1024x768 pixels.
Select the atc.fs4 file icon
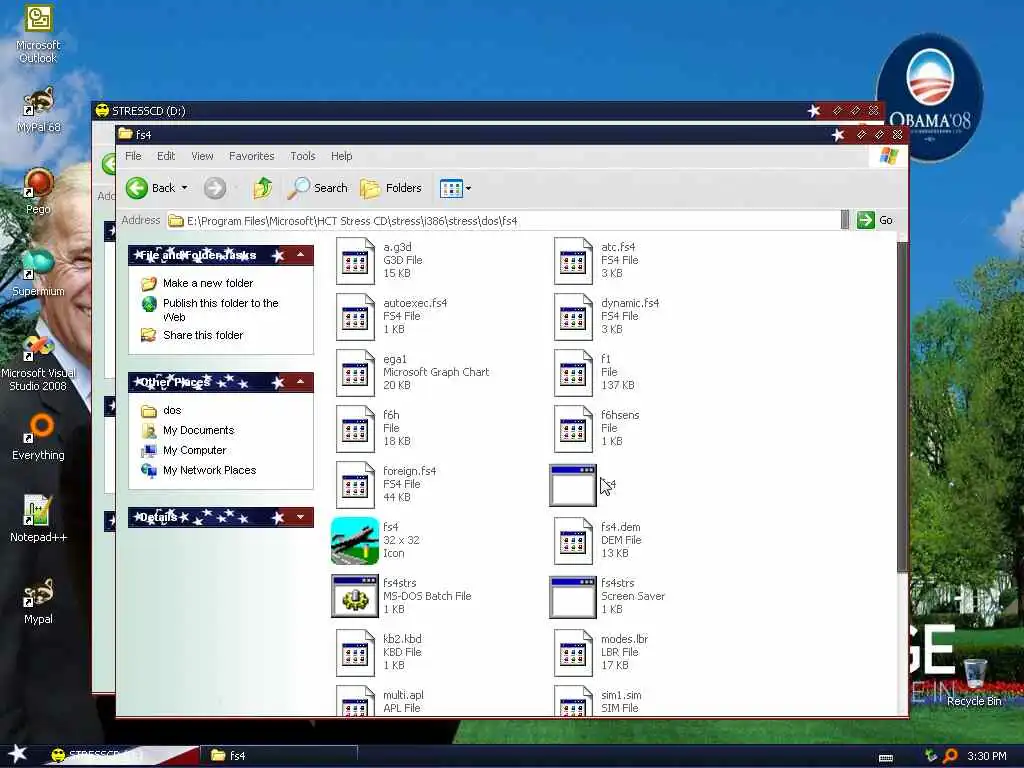click(573, 261)
